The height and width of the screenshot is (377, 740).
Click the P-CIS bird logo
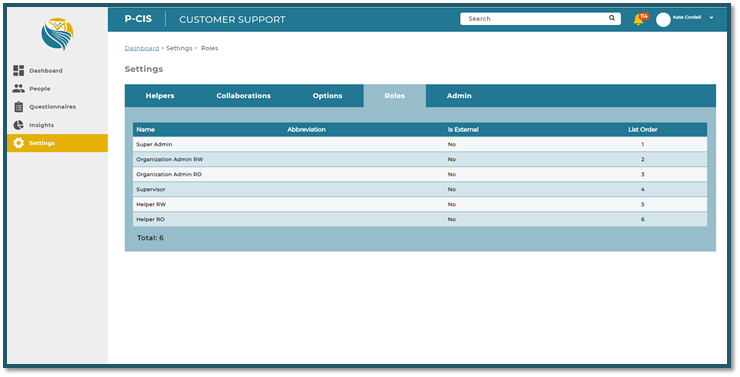[x=57, y=34]
